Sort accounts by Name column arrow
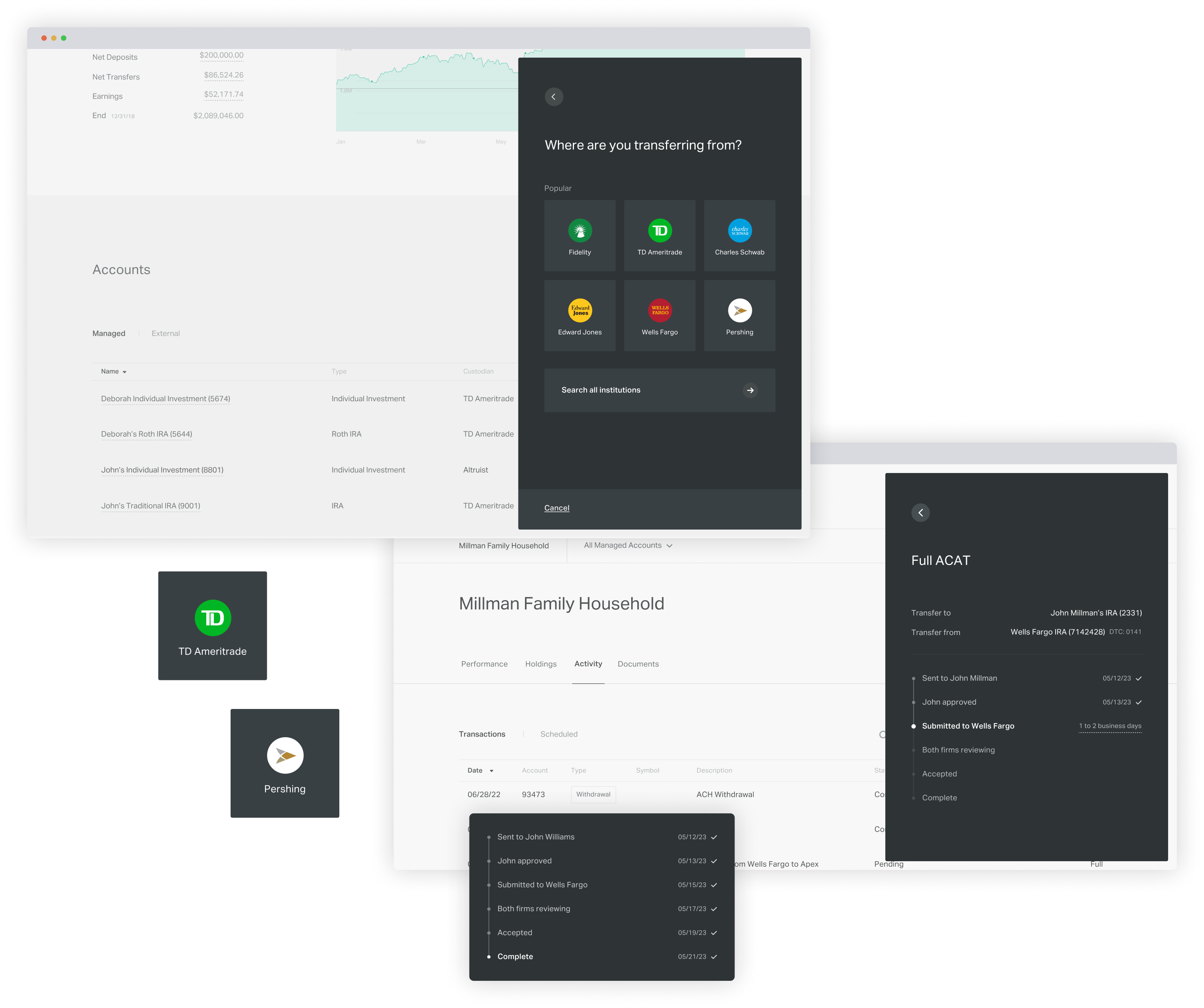This screenshot has height=1008, width=1204. (x=124, y=372)
